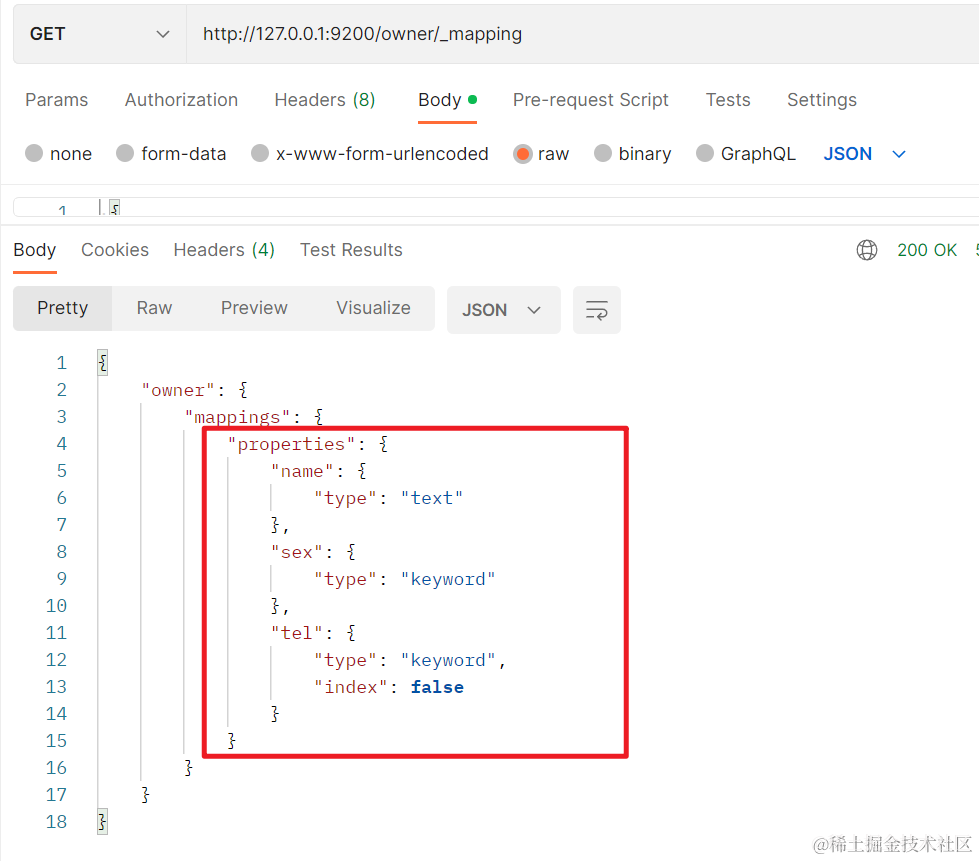Image resolution: width=979 pixels, height=861 pixels.
Task: Open the Visualize response view
Action: tap(373, 308)
